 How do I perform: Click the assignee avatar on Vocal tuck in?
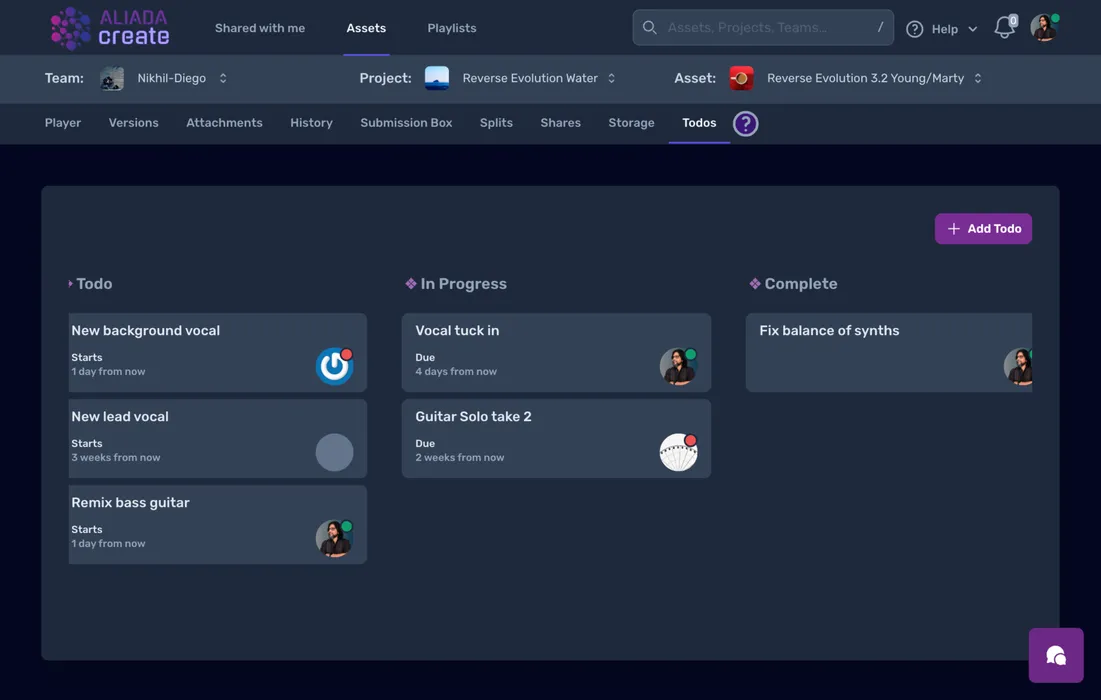[678, 366]
